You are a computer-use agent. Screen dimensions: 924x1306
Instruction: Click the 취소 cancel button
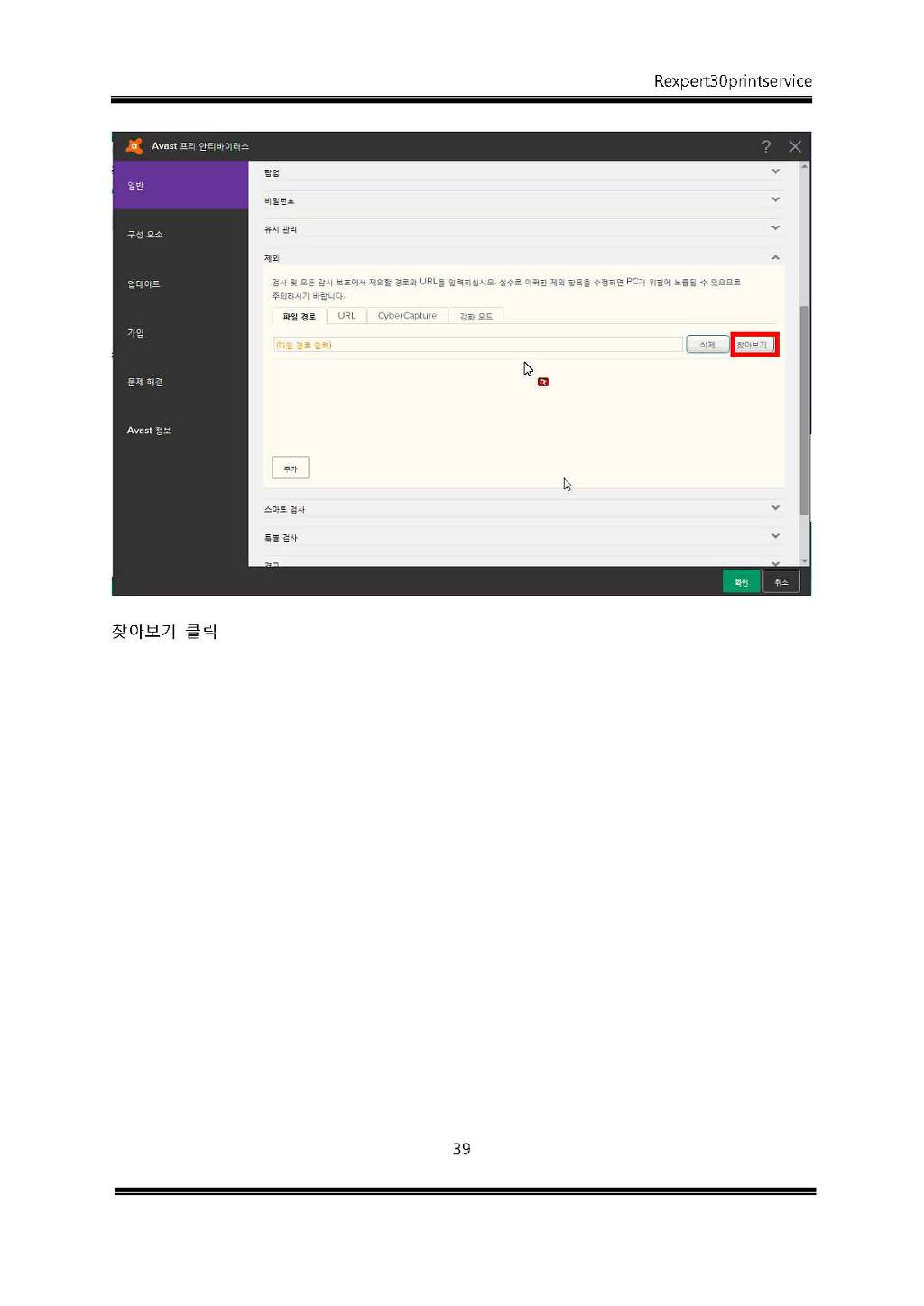click(781, 582)
